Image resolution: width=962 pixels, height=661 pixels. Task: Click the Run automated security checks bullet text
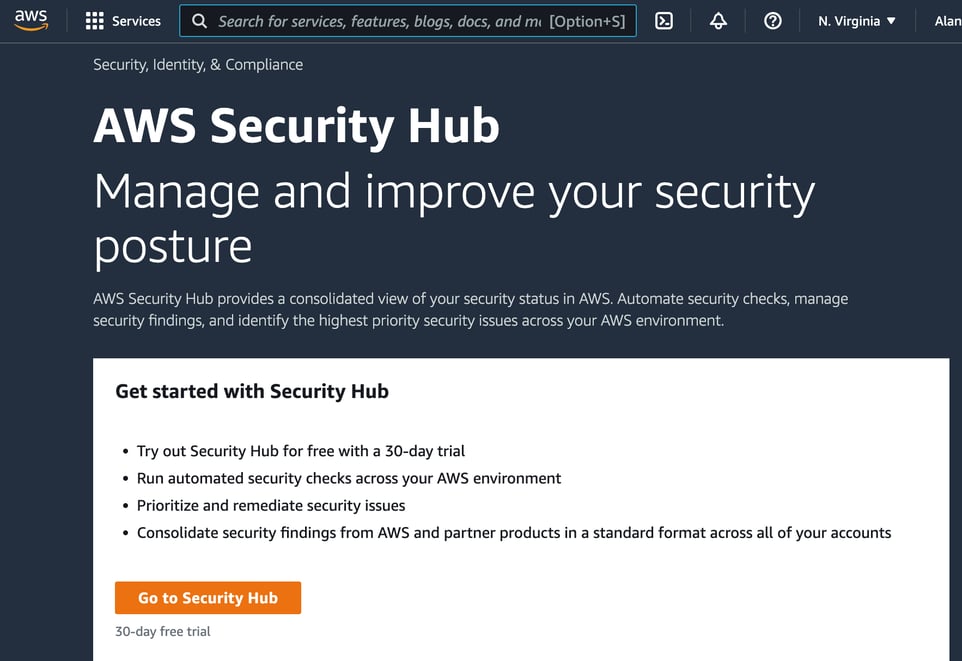click(348, 478)
